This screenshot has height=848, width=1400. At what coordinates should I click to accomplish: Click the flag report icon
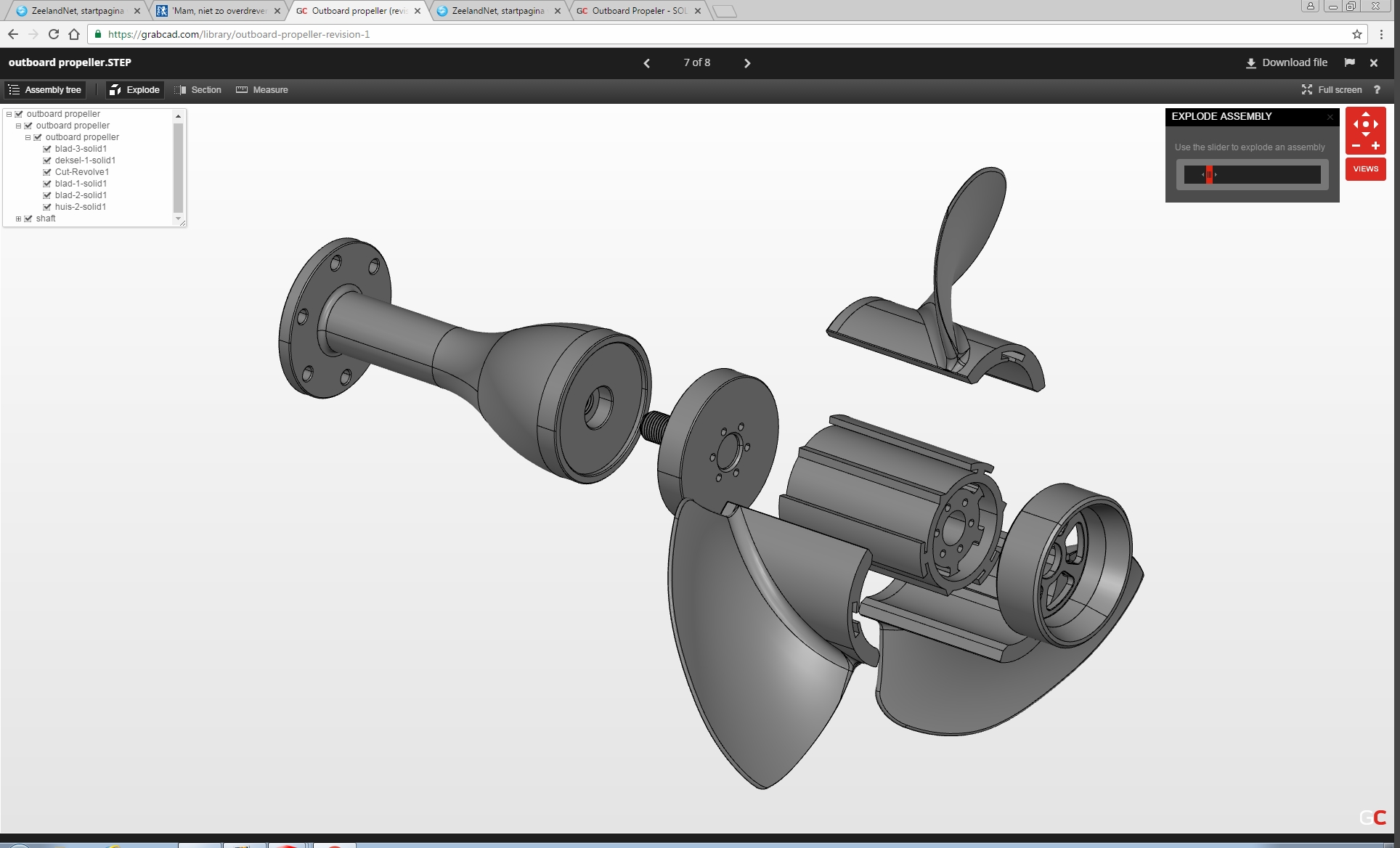coord(1349,62)
